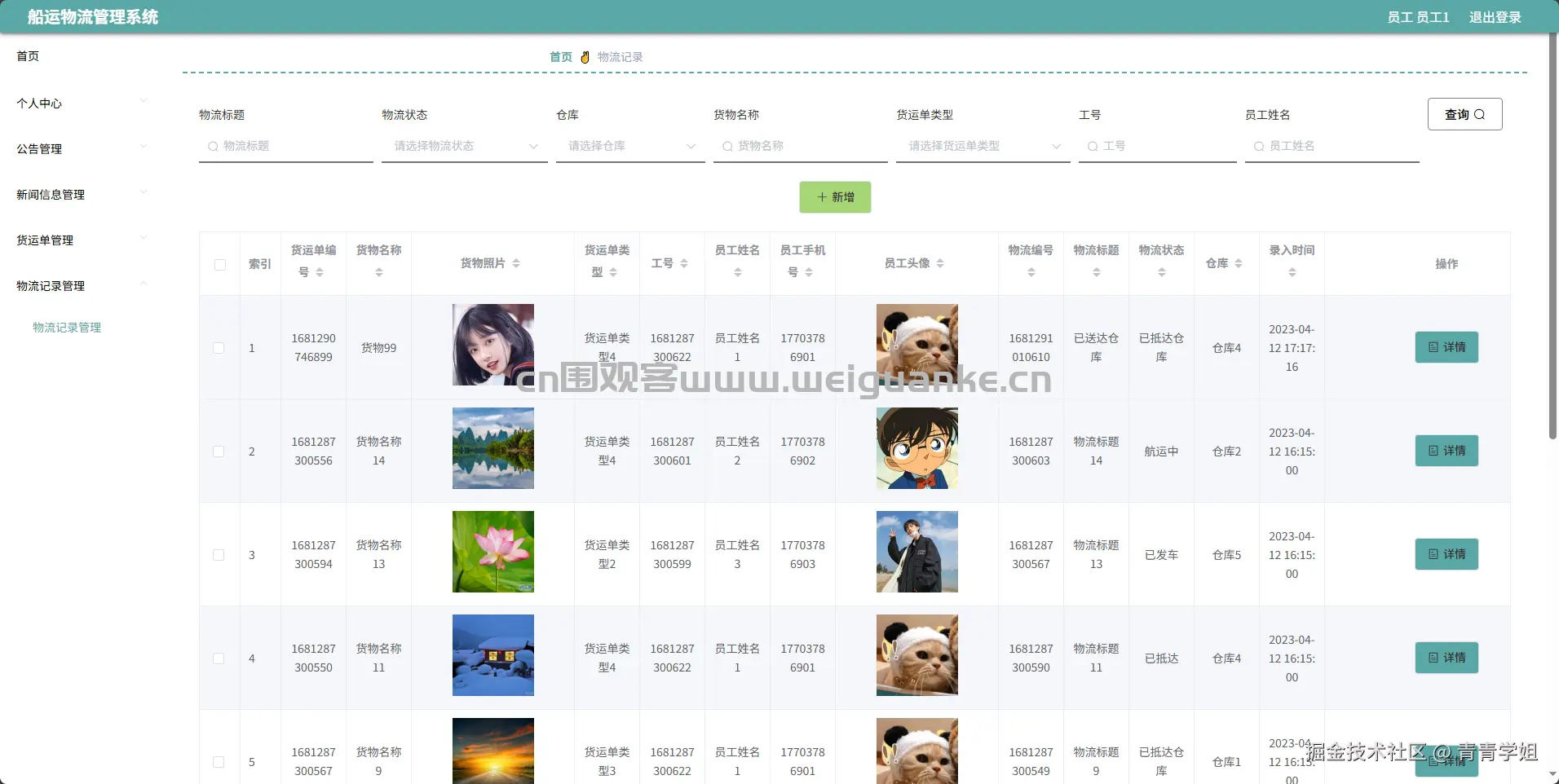Open girl cargo photo in row 1
The image size is (1559, 784).
(493, 345)
